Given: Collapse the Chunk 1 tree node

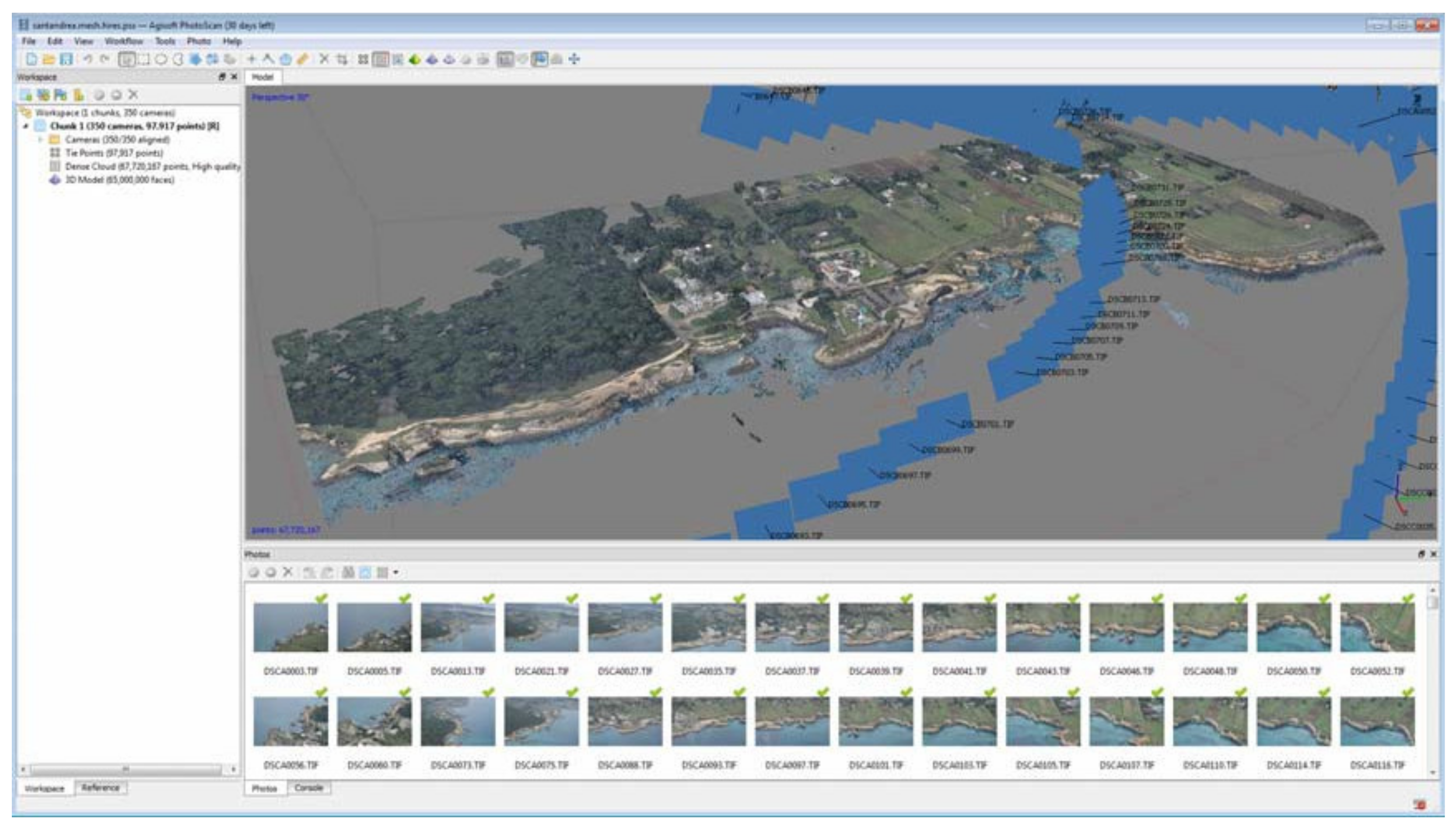Looking at the screenshot, I should tap(25, 127).
